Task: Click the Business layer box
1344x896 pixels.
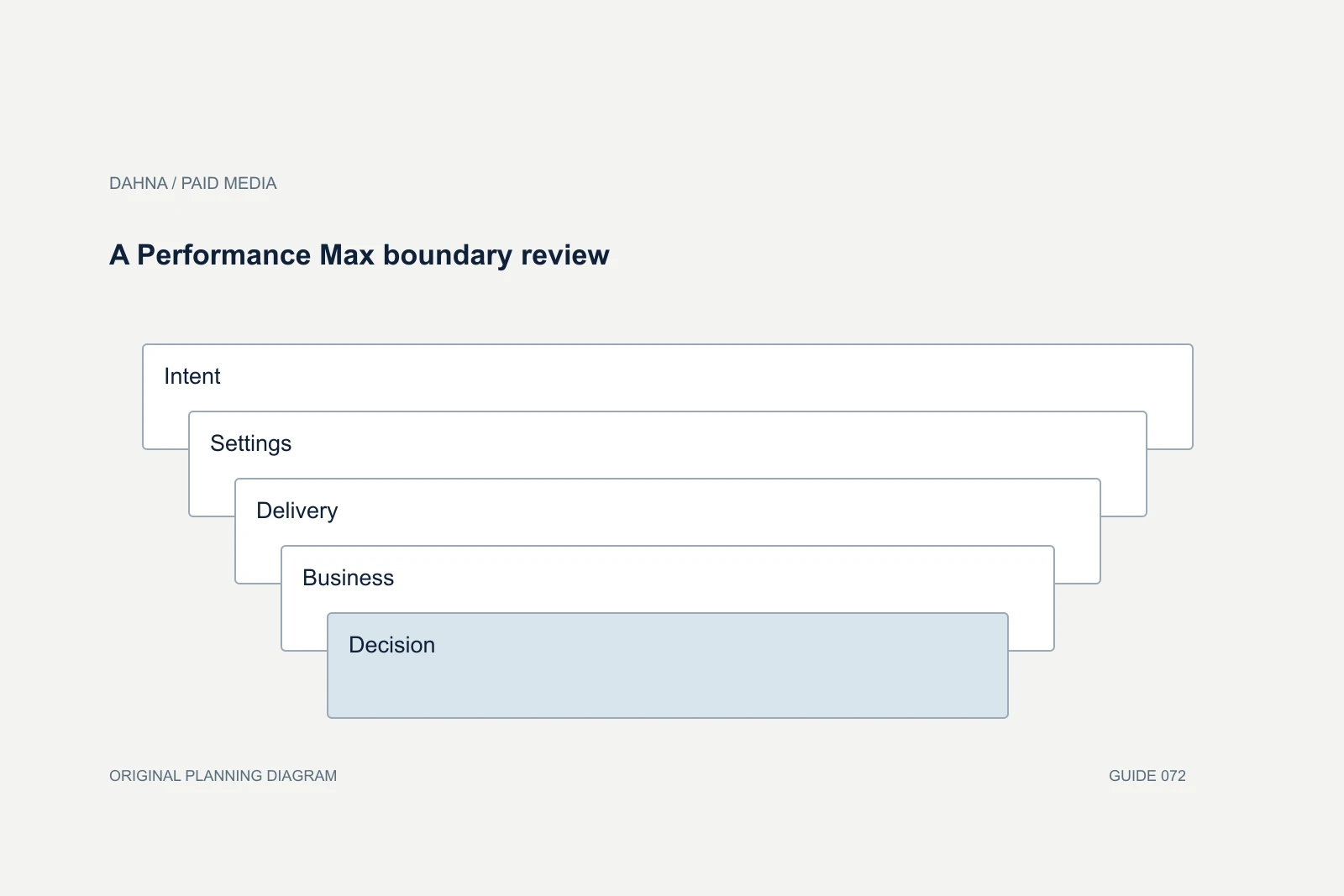Action: [x=668, y=579]
